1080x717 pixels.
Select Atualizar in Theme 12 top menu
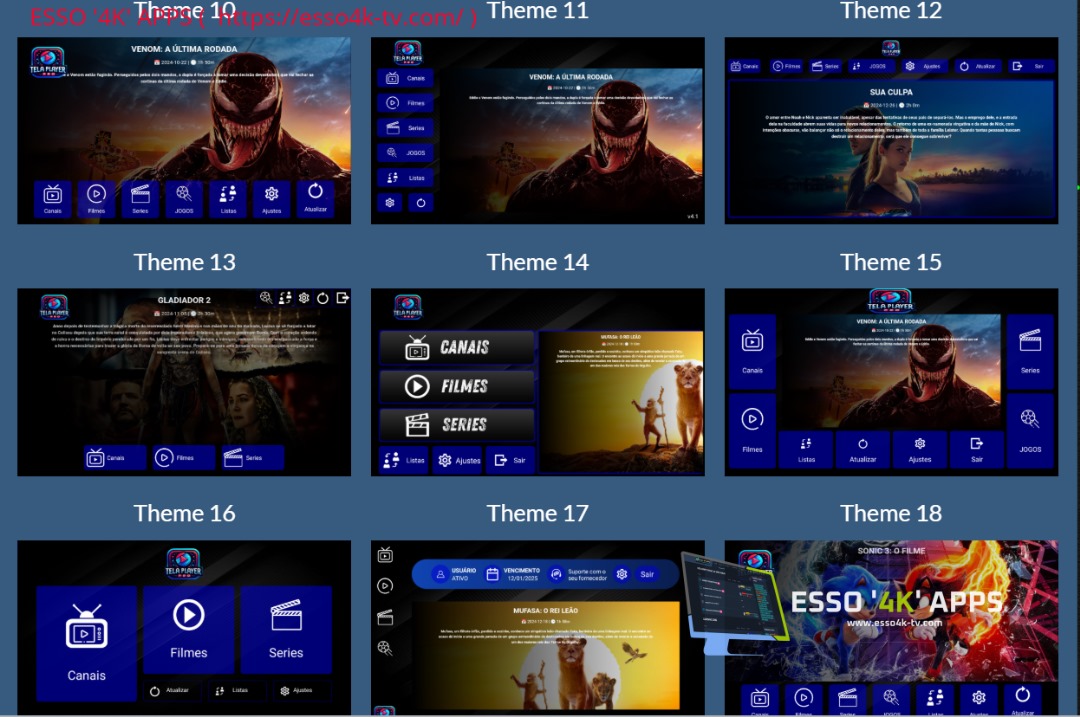977,66
